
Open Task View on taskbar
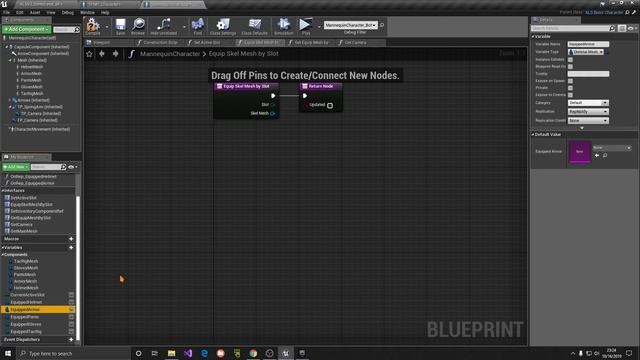point(155,353)
